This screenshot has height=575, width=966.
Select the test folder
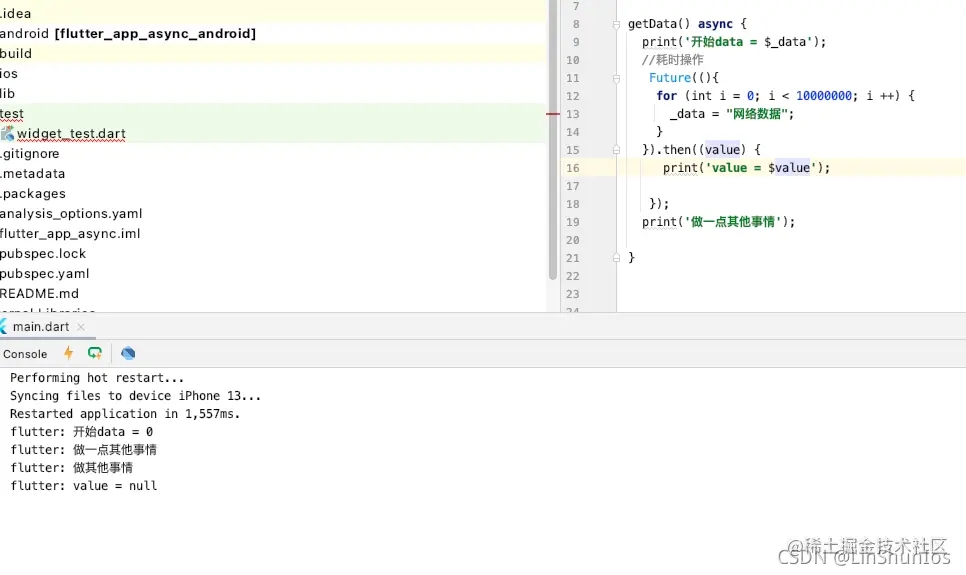(12, 114)
